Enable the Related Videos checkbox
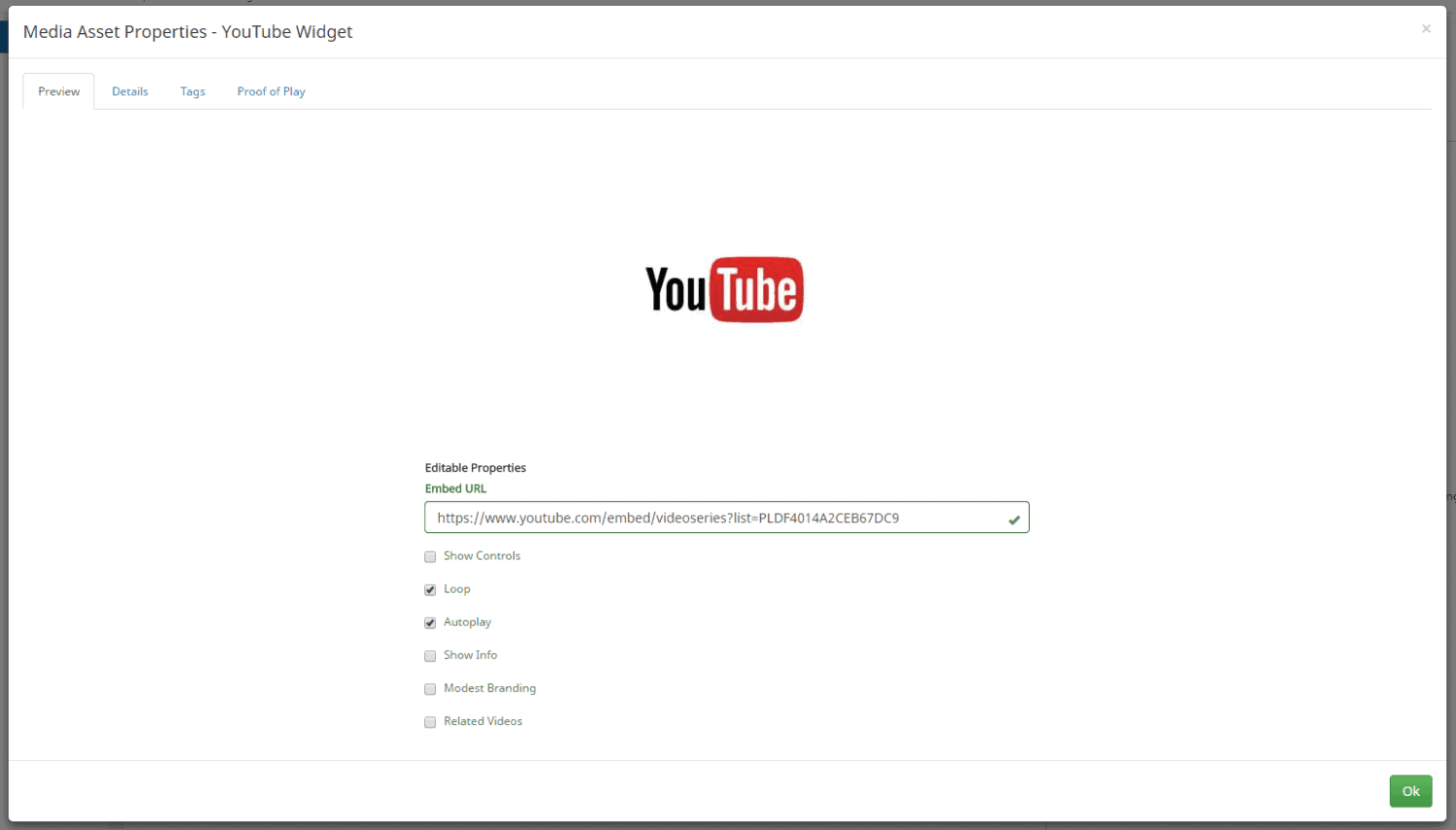 [430, 721]
